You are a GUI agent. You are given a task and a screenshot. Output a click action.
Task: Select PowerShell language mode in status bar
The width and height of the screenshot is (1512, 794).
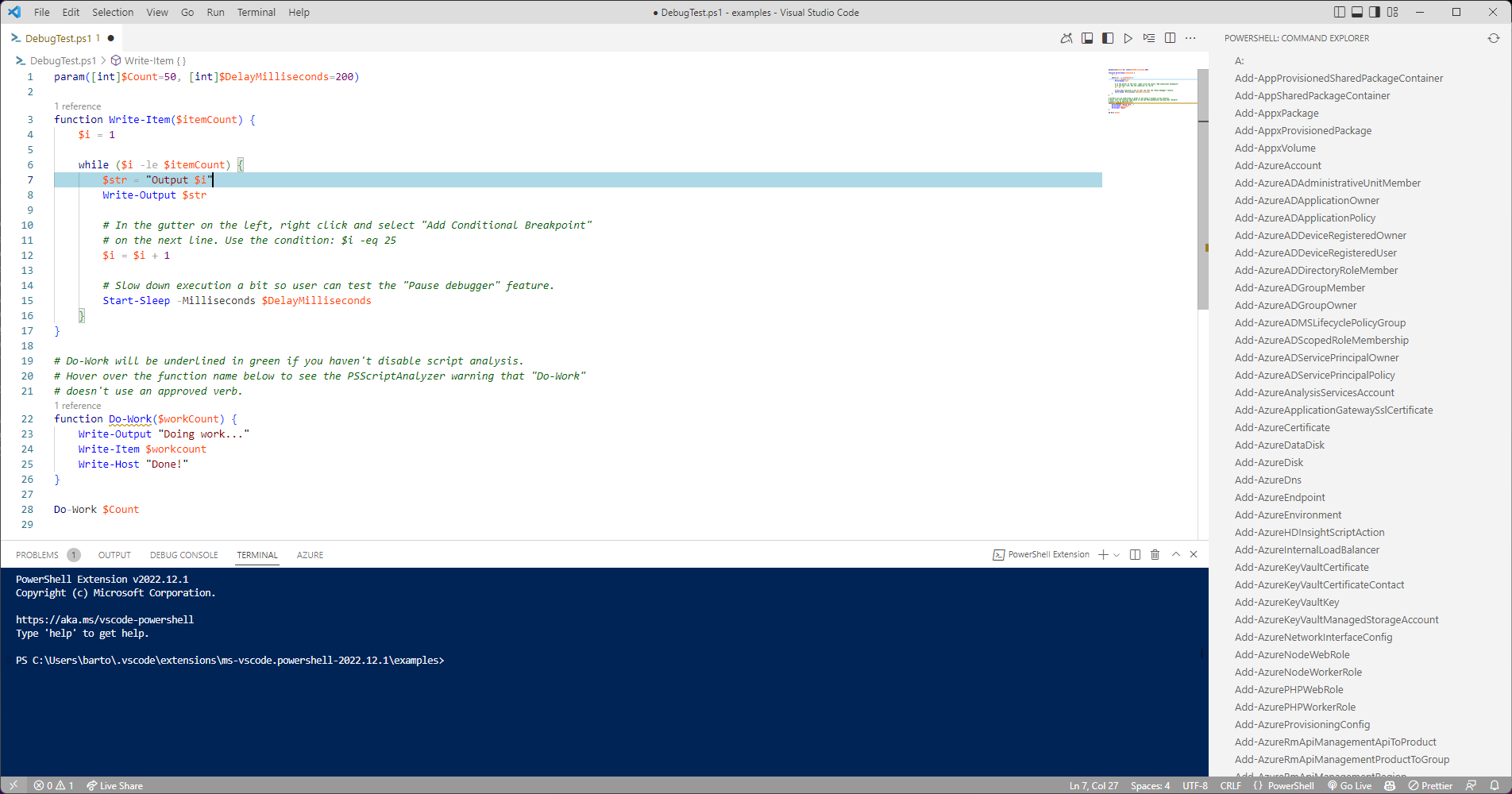click(1290, 785)
